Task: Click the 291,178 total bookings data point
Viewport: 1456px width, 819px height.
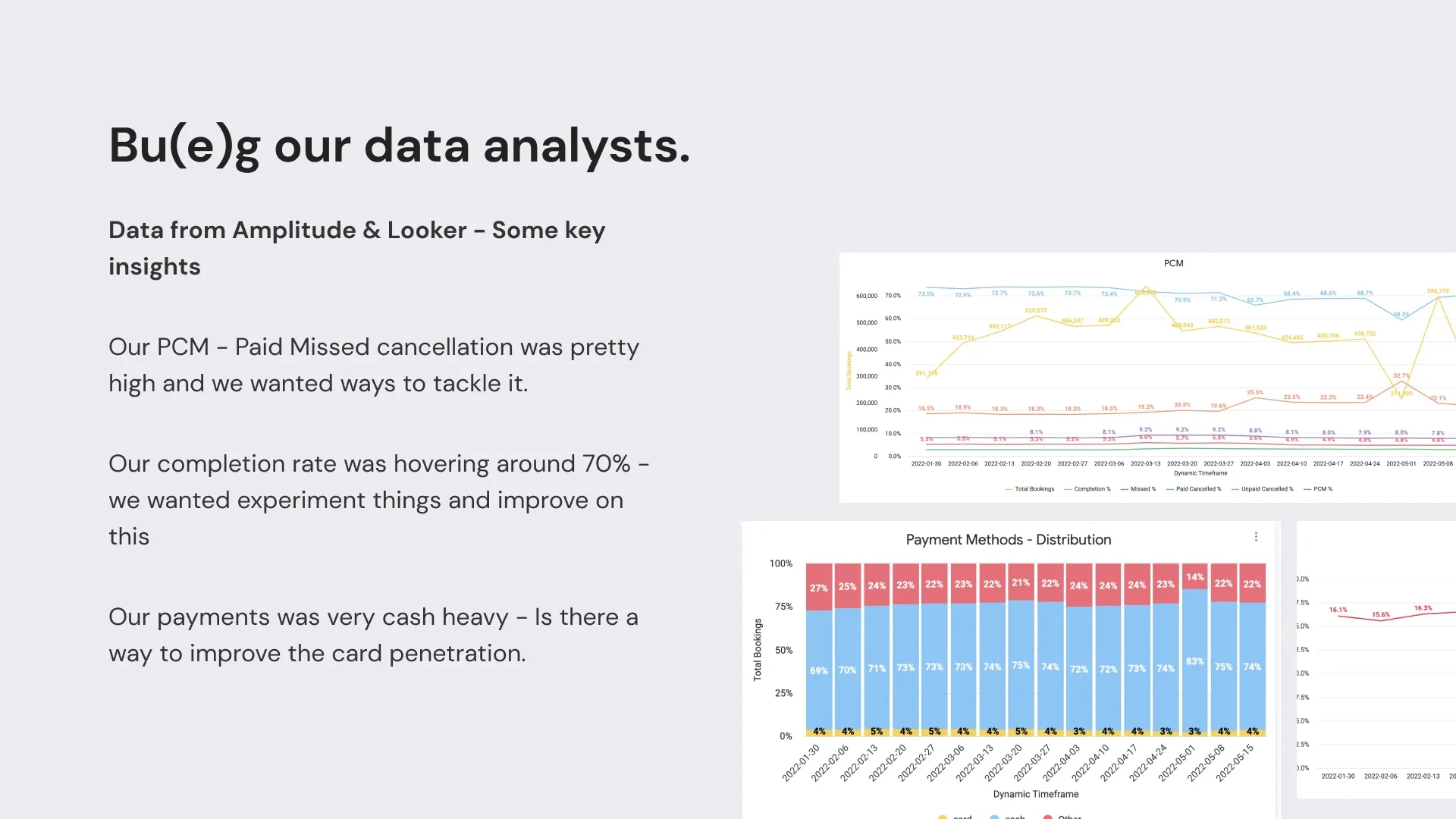Action: [x=927, y=377]
